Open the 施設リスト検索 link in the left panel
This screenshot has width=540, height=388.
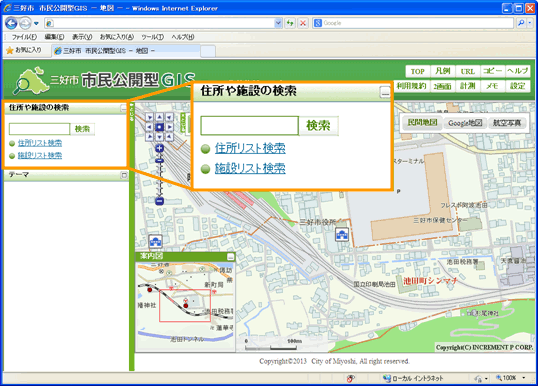click(40, 156)
